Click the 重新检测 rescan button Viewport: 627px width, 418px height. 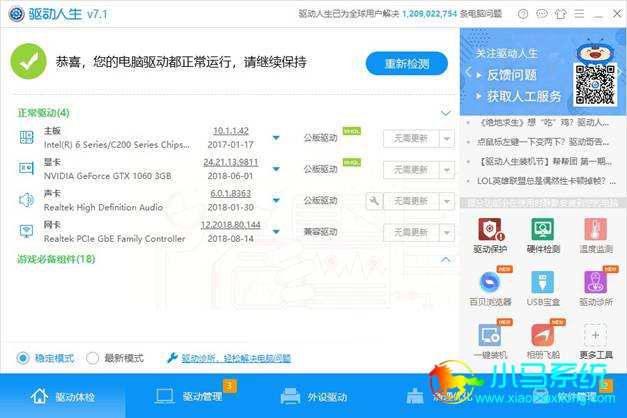[x=407, y=63]
